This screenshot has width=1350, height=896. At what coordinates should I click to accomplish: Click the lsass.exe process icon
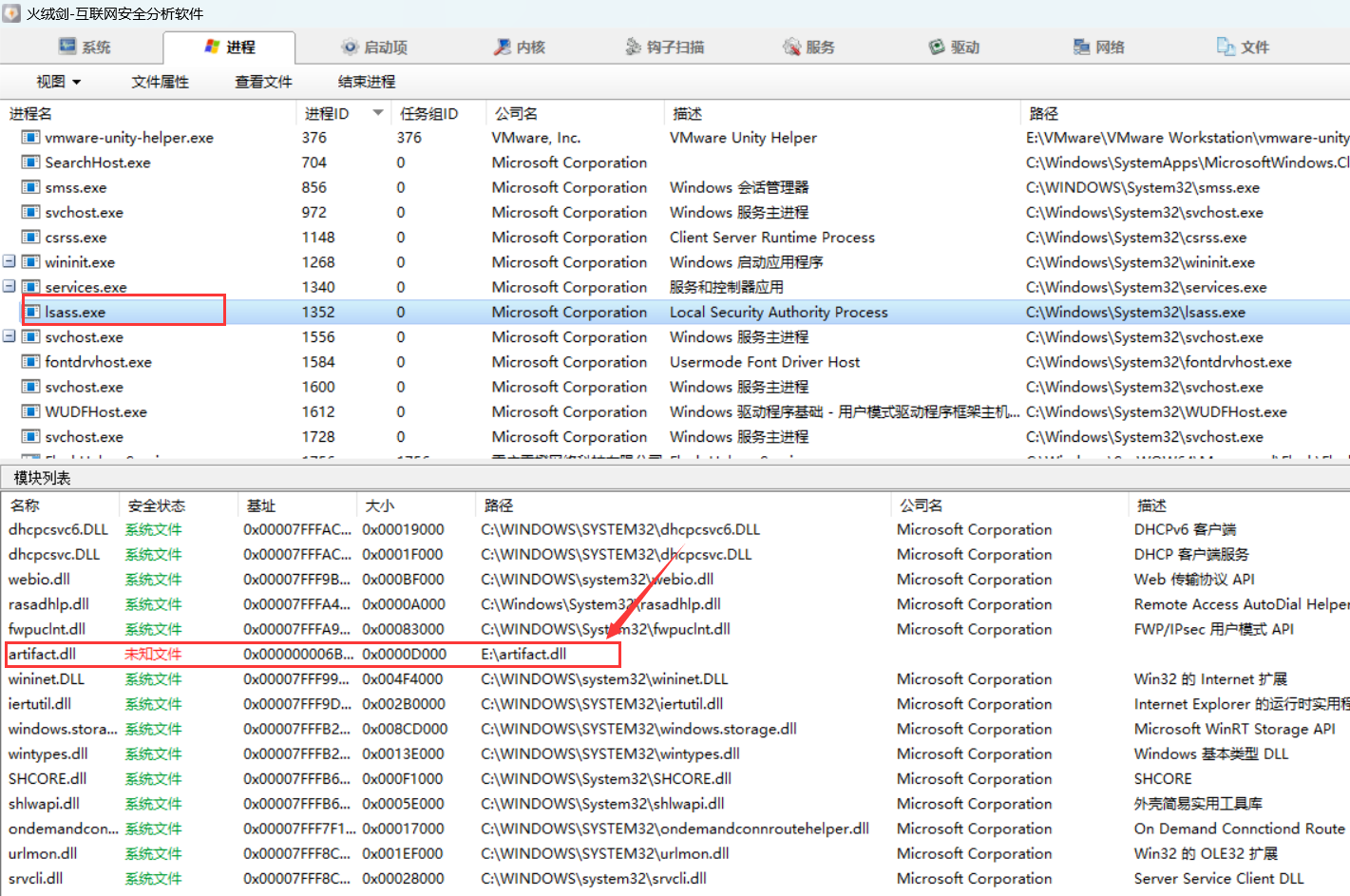click(32, 312)
